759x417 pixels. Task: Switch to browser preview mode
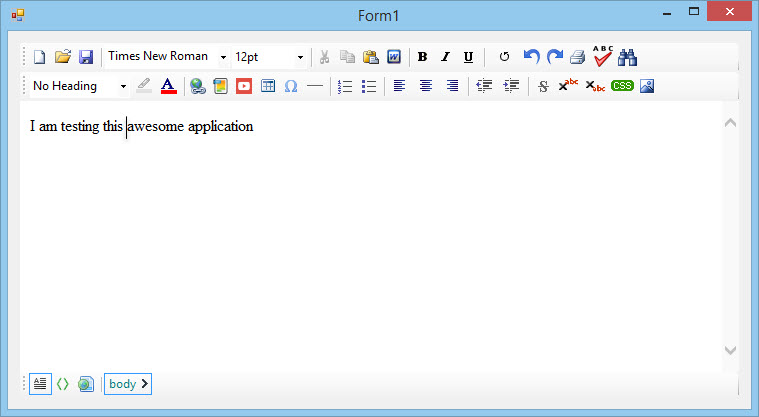tap(86, 383)
